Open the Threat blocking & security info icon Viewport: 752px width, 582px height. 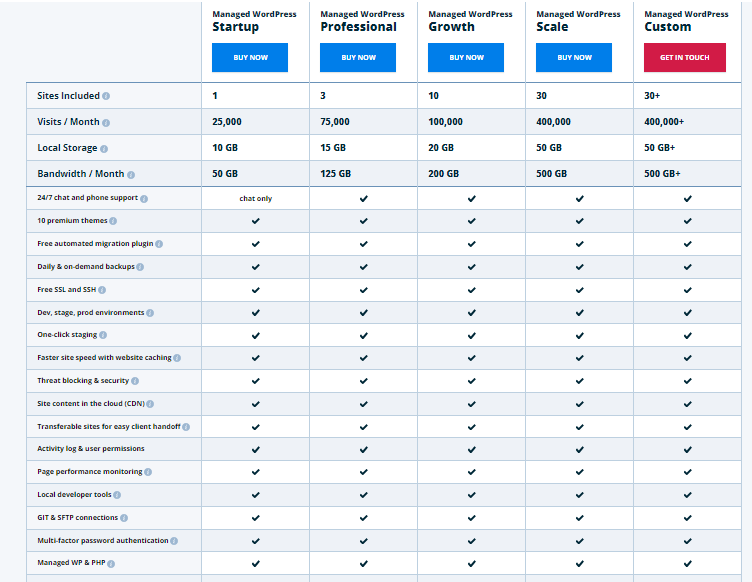tap(135, 381)
